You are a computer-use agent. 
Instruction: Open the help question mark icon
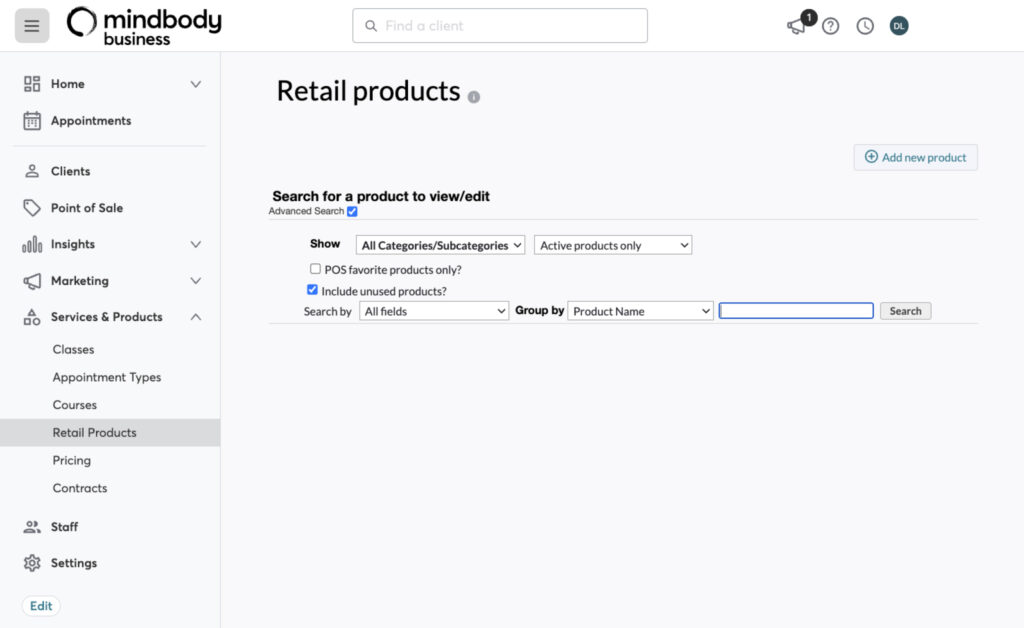[831, 26]
